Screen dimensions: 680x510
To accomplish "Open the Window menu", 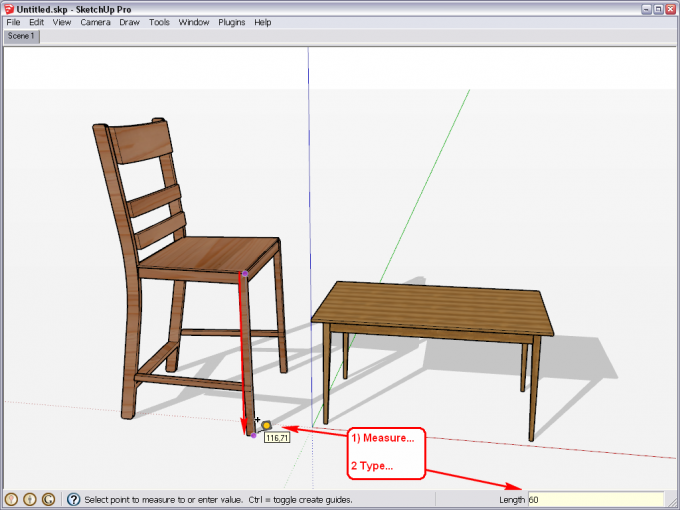I will click(x=194, y=22).
